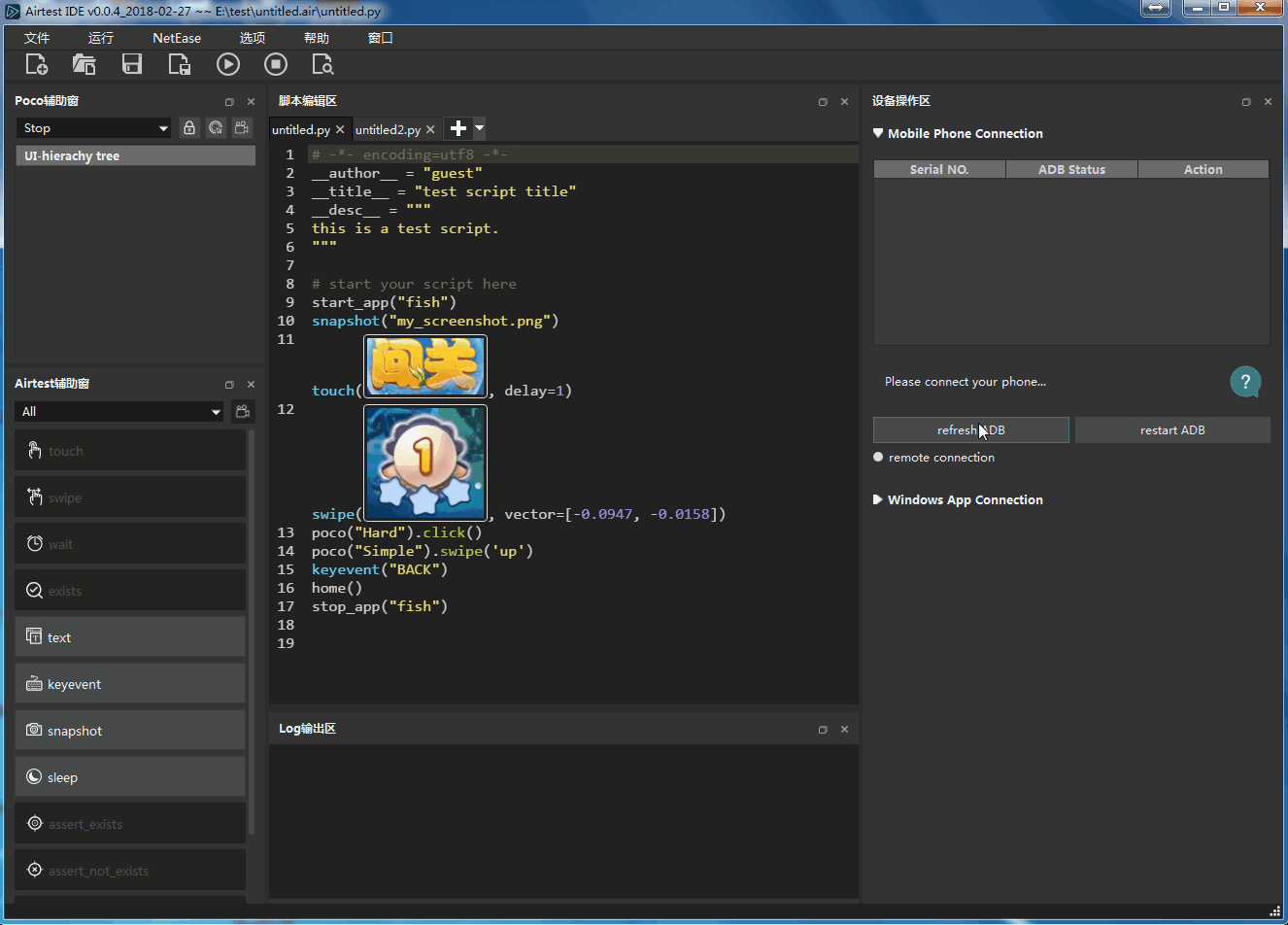Activate Poco inspector pointer icon
The height and width of the screenshot is (925, 1288).
216,127
